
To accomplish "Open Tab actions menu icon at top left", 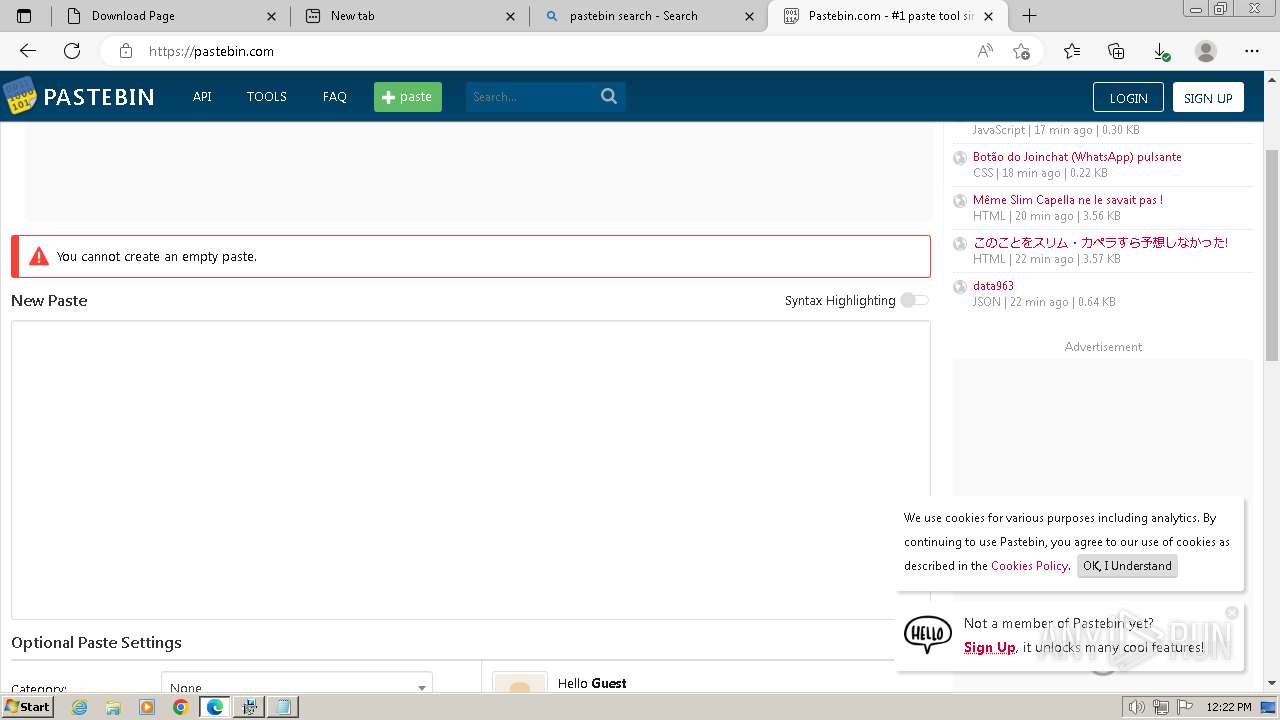I will [24, 16].
